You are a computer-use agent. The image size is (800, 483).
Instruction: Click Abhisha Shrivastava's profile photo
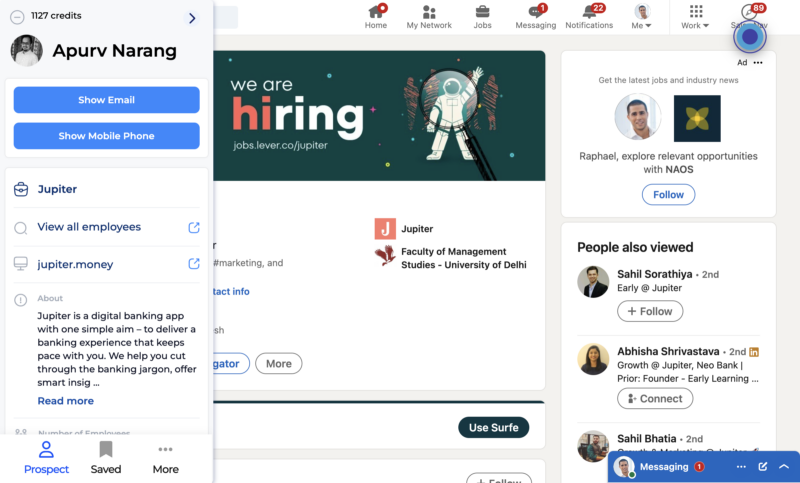click(x=593, y=359)
